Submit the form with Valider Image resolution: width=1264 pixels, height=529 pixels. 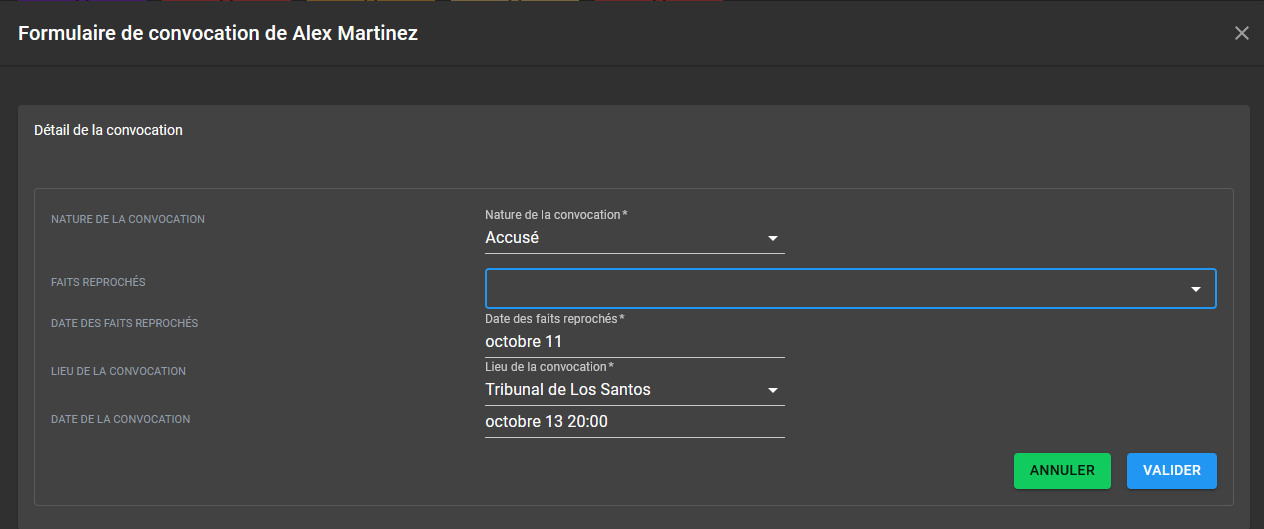point(1171,471)
